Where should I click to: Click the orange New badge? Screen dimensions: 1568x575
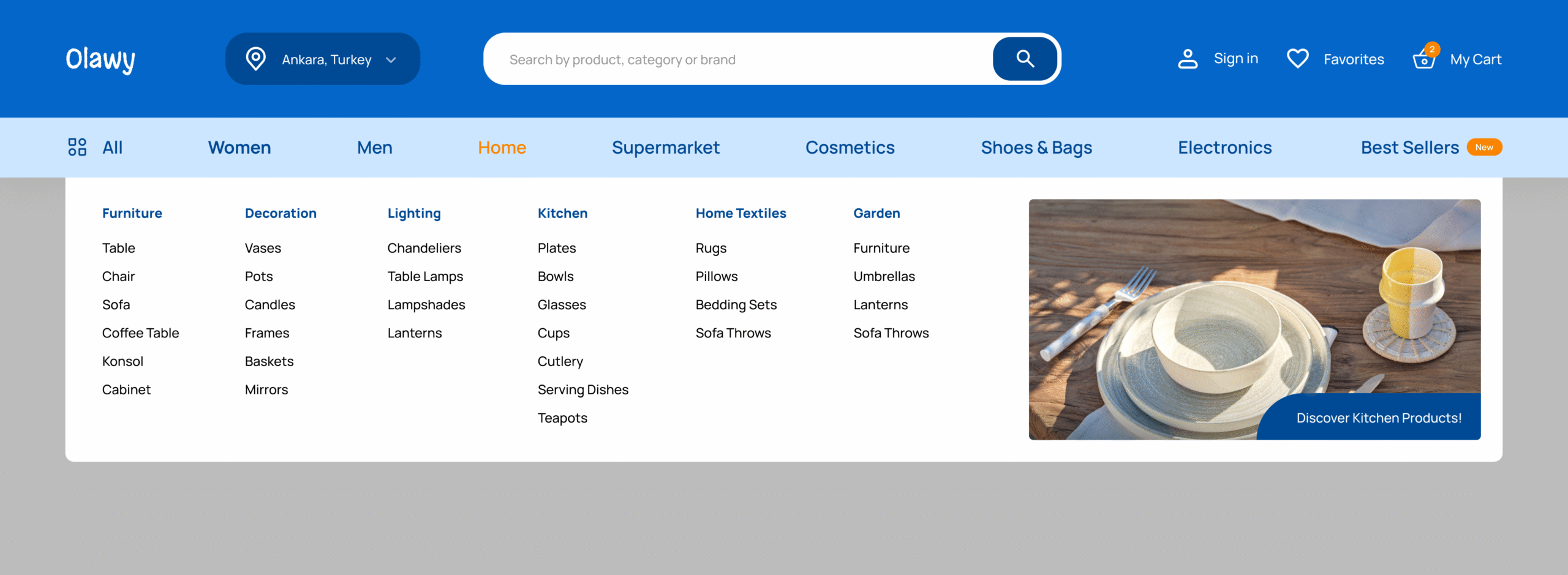click(1483, 147)
